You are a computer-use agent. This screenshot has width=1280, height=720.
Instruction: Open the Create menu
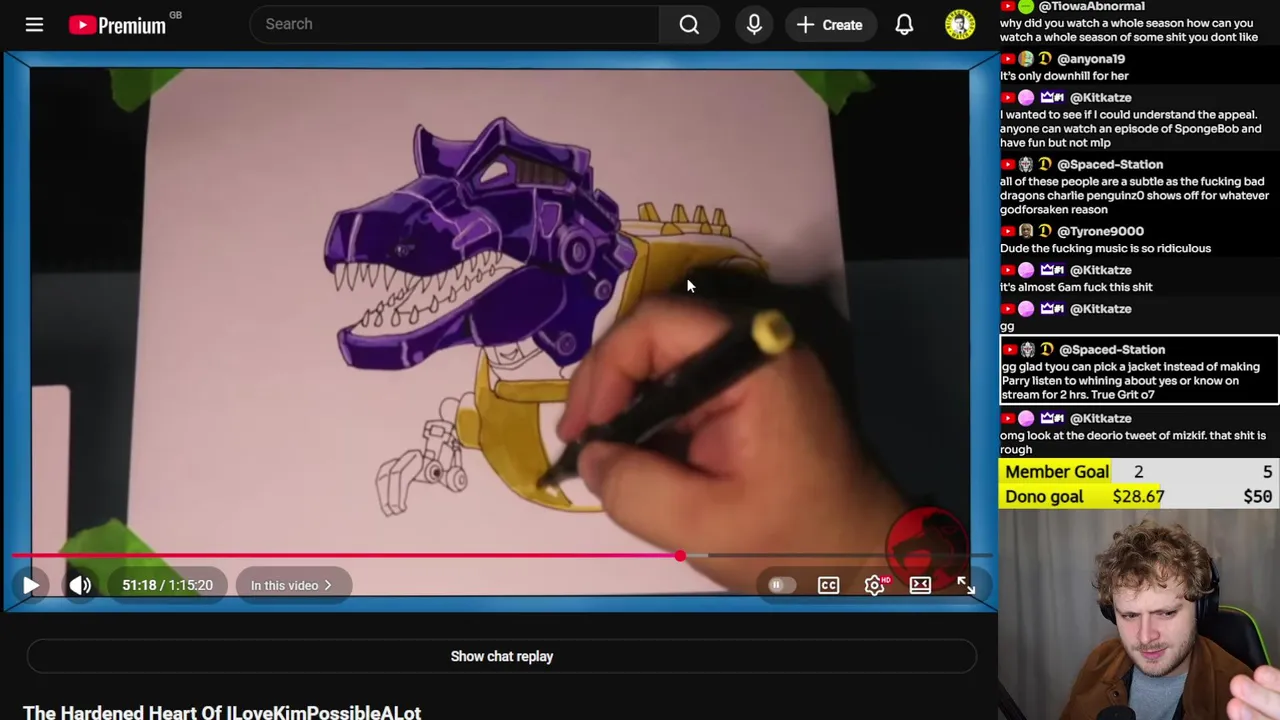pyautogui.click(x=829, y=24)
